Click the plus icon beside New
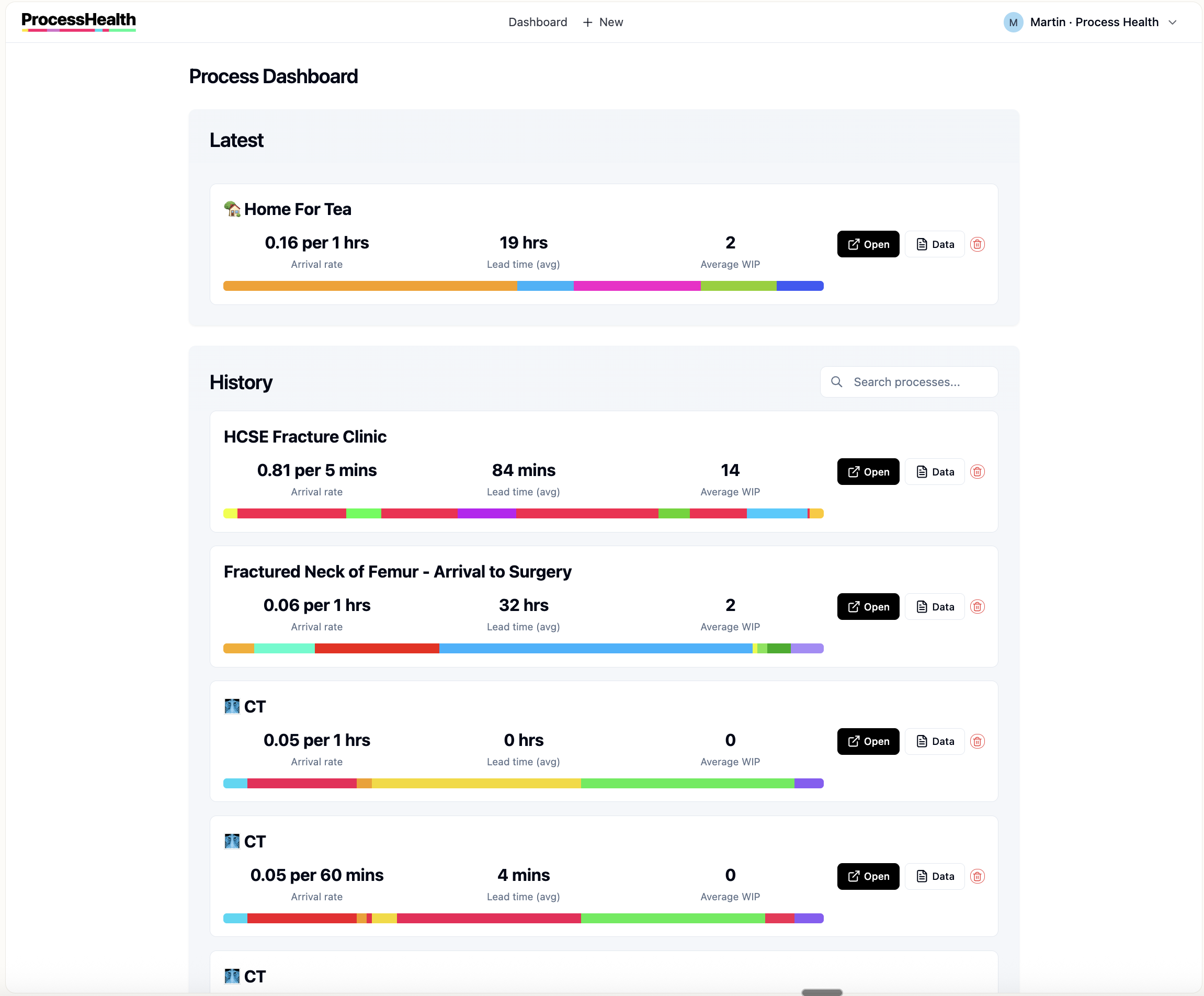 pos(588,22)
